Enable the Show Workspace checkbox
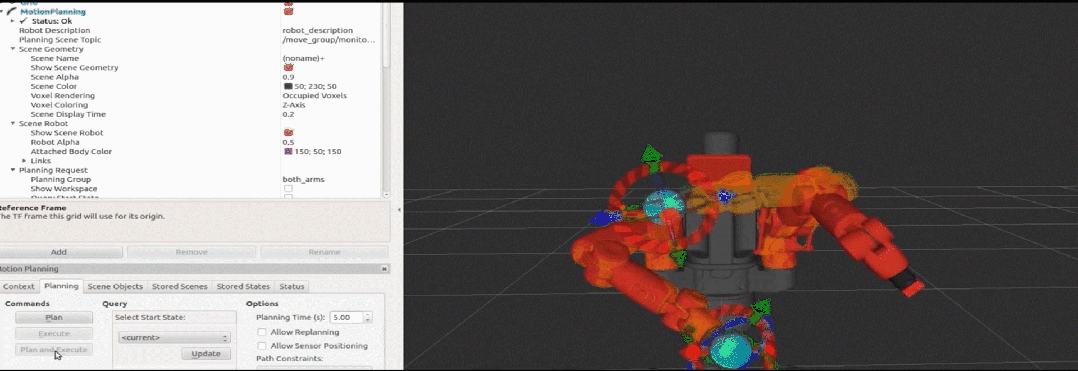This screenshot has height=371, width=1078. point(289,188)
